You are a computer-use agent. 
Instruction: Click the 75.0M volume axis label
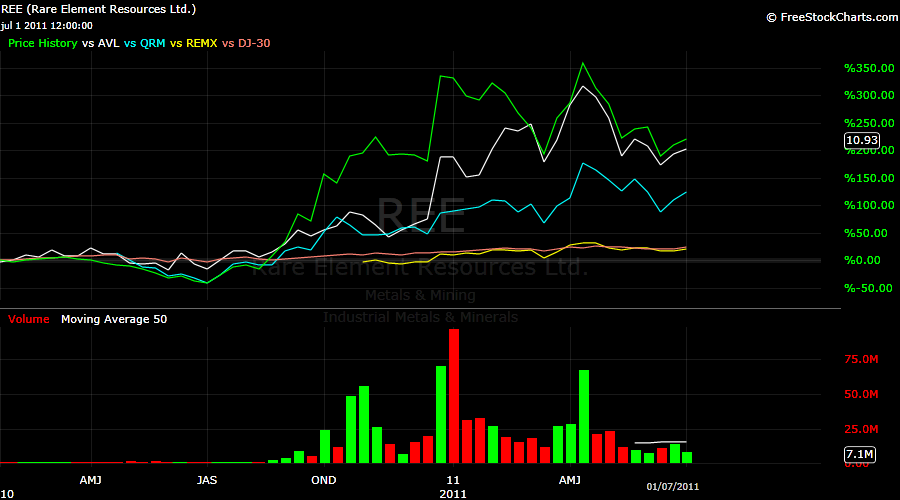[x=861, y=359]
